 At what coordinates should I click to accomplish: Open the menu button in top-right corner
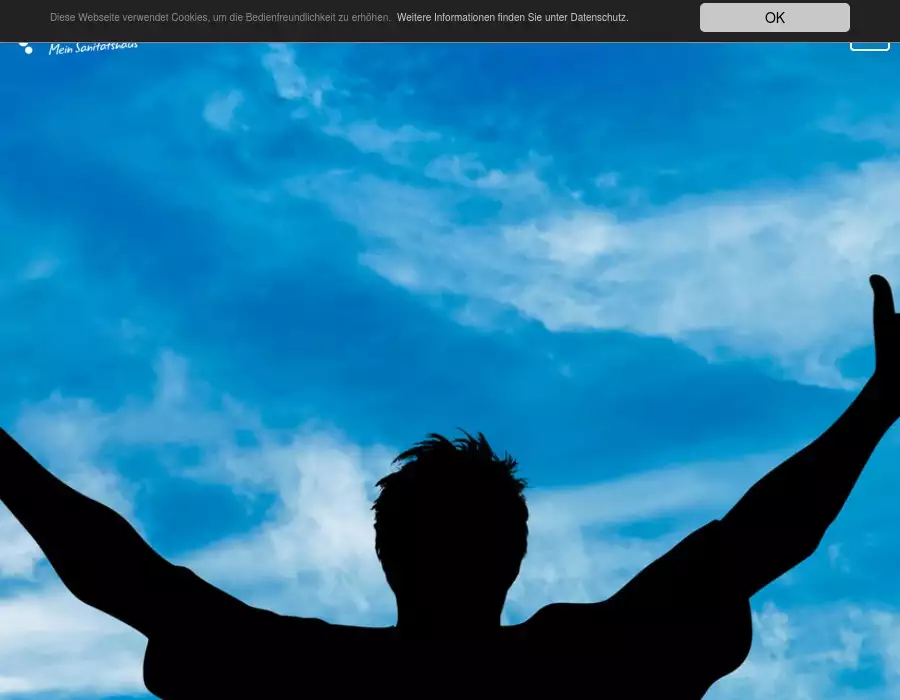[869, 43]
